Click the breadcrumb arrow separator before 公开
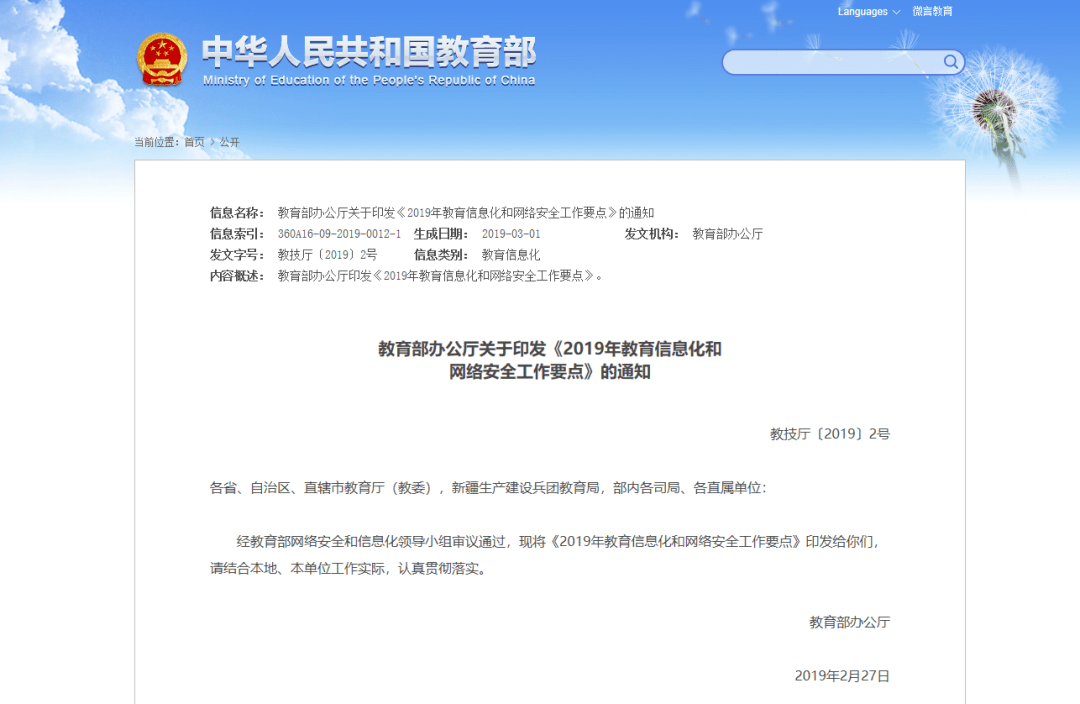The image size is (1080, 704). pyautogui.click(x=212, y=142)
